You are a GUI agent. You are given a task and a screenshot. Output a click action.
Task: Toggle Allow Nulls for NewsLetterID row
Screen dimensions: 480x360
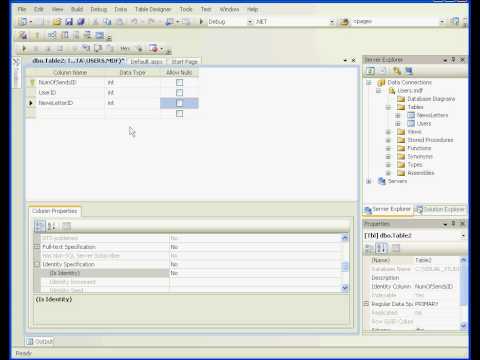click(x=179, y=103)
